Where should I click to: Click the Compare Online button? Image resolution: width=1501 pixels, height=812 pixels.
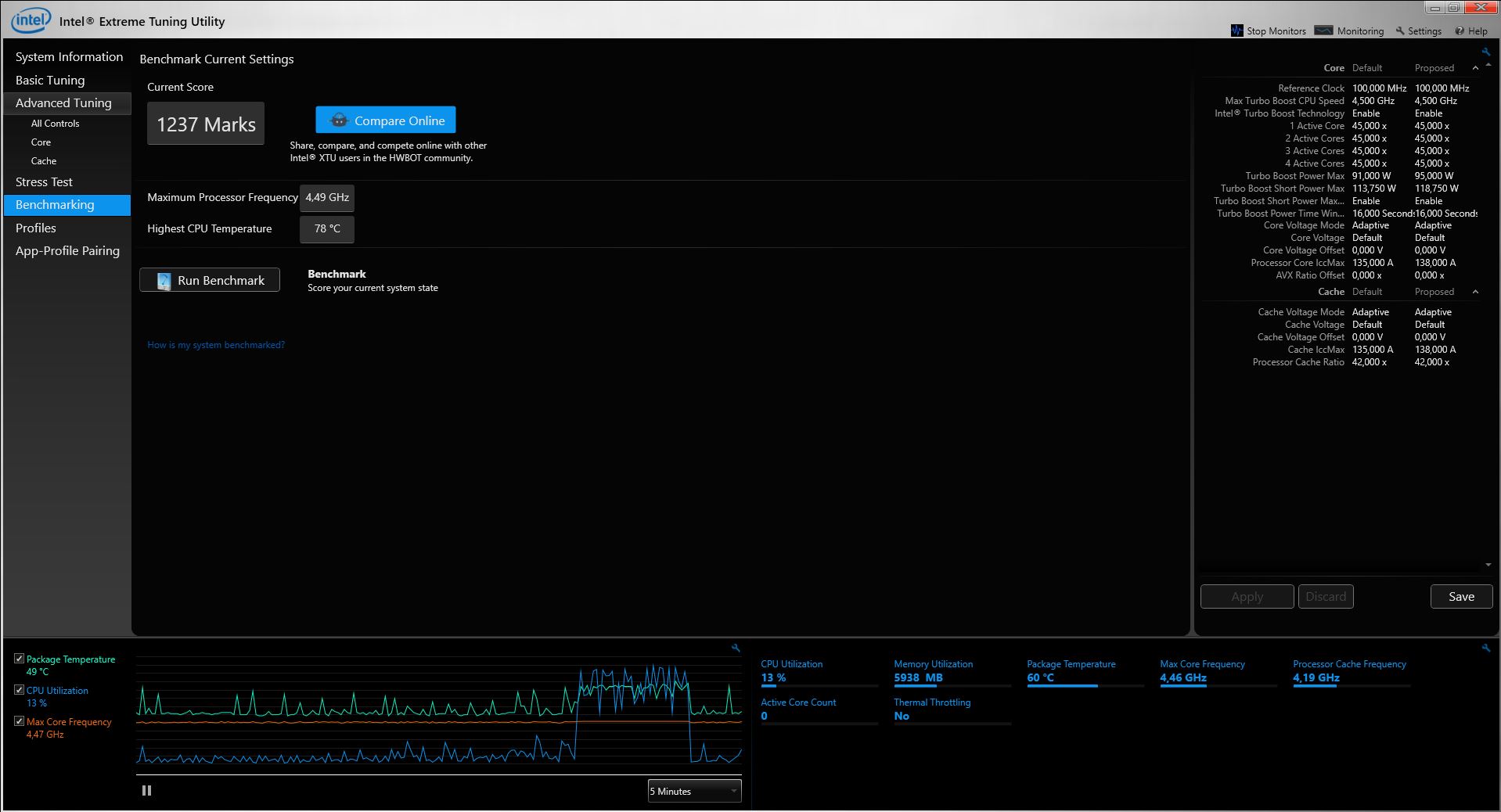(x=386, y=120)
